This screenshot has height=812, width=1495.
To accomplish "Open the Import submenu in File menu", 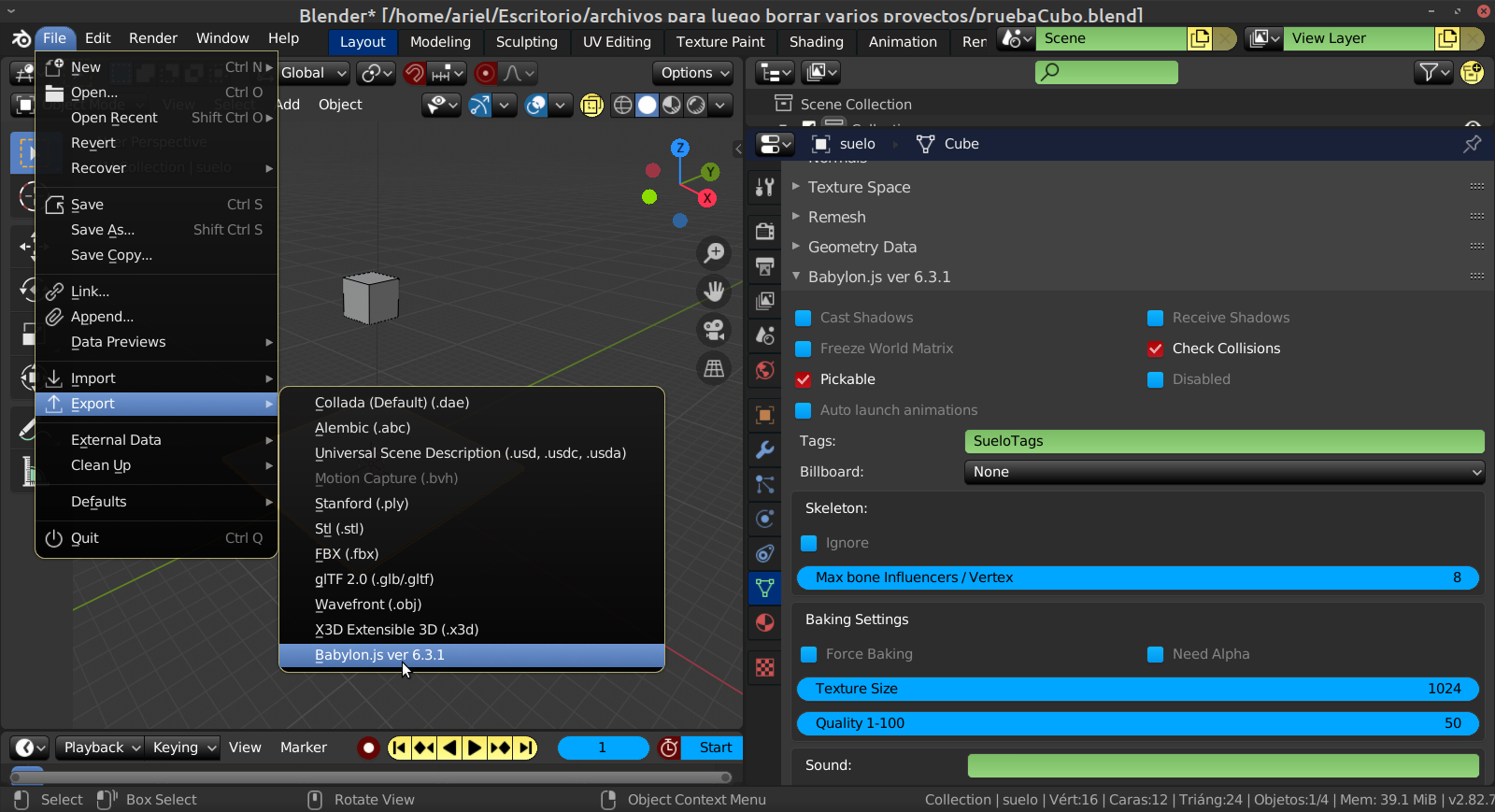I will point(156,378).
